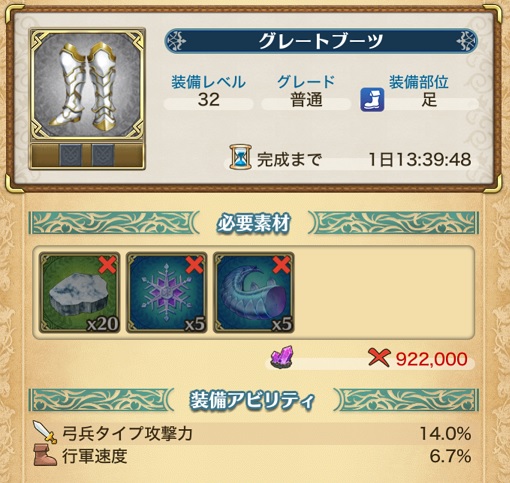Tap the グレートブーツ title banner
Viewport: 510px width, 483px height.
pyautogui.click(x=321, y=41)
